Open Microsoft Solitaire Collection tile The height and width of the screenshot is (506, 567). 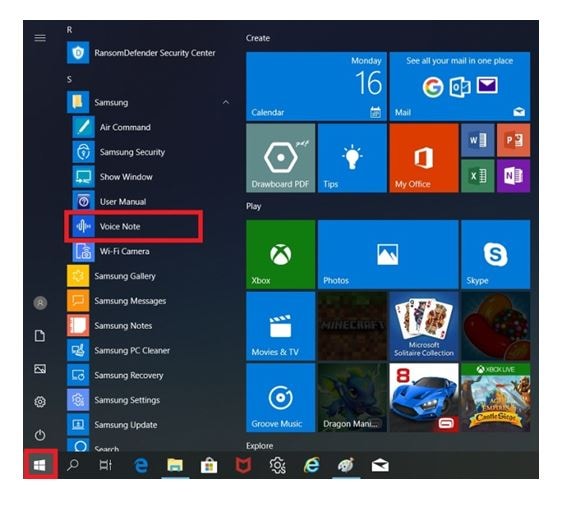(x=424, y=326)
